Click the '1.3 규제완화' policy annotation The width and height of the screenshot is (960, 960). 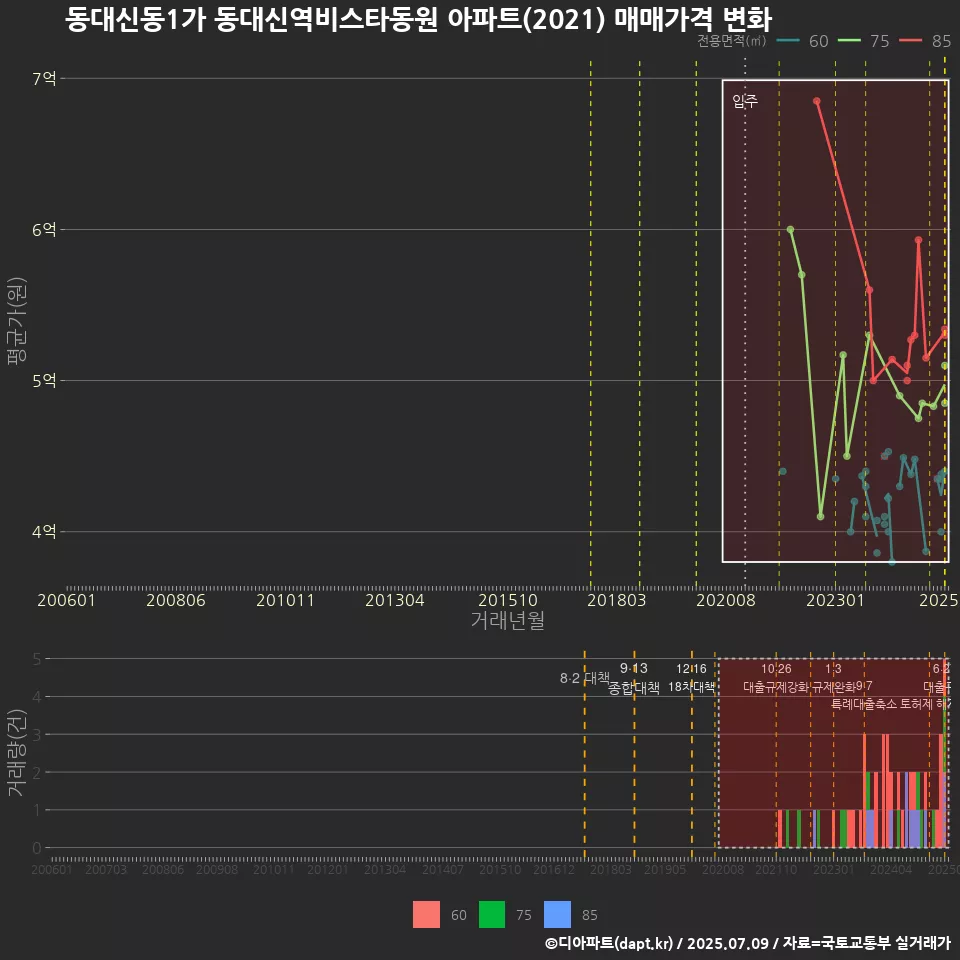833,678
